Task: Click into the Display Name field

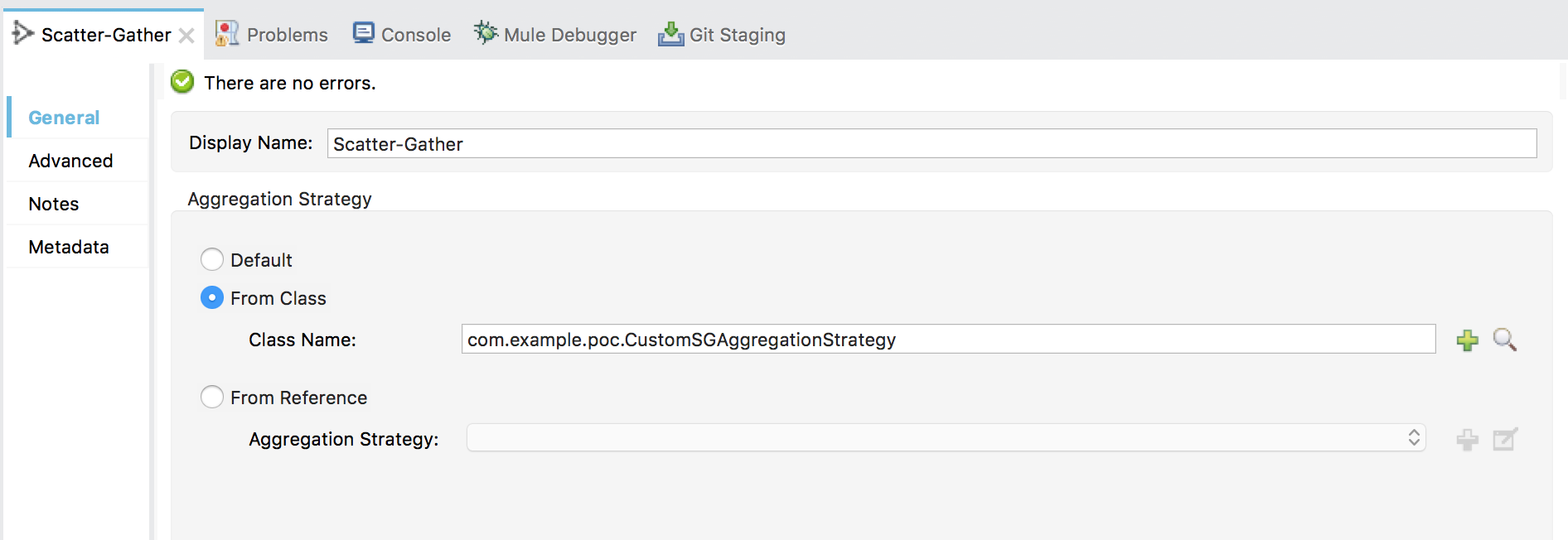Action: [x=931, y=144]
